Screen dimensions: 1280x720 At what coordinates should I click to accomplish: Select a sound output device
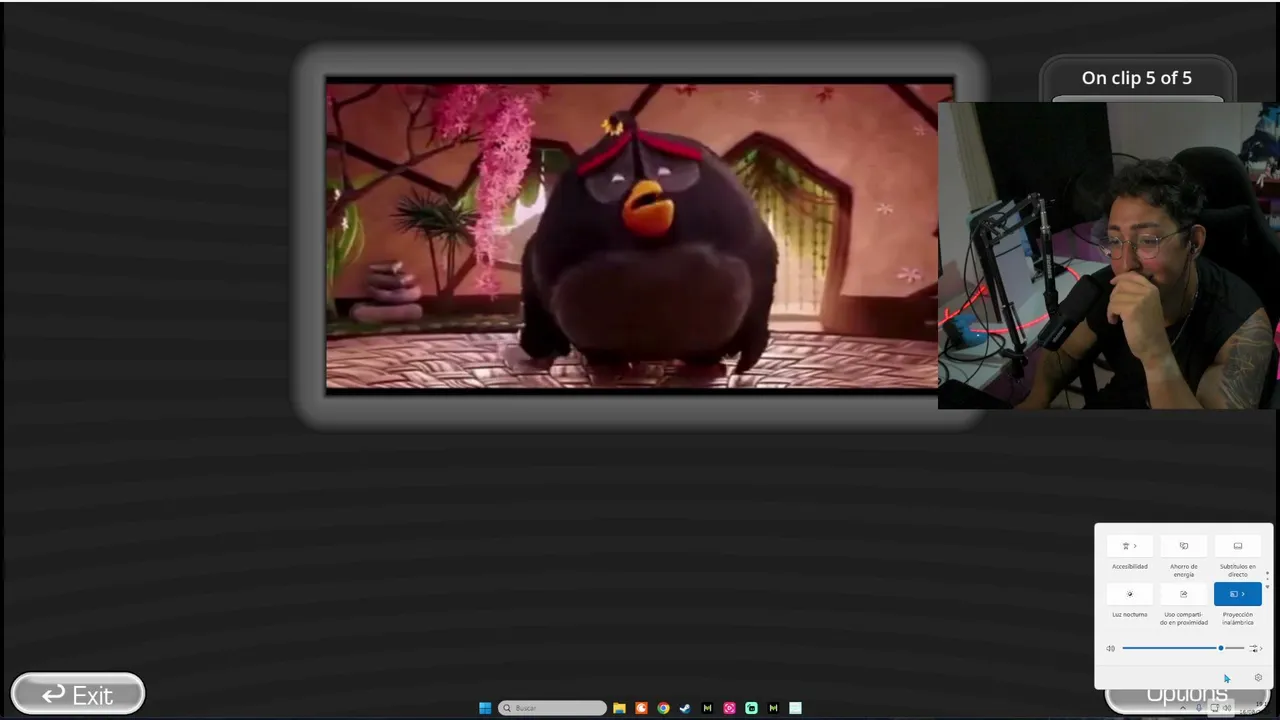pyautogui.click(x=1255, y=648)
